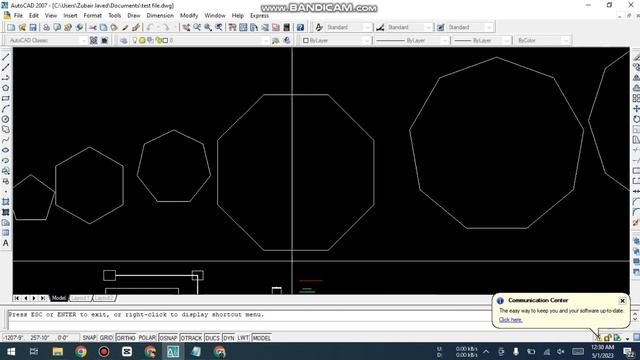The height and width of the screenshot is (360, 640).
Task: Open the Workspace Settings icon
Action: (93, 40)
